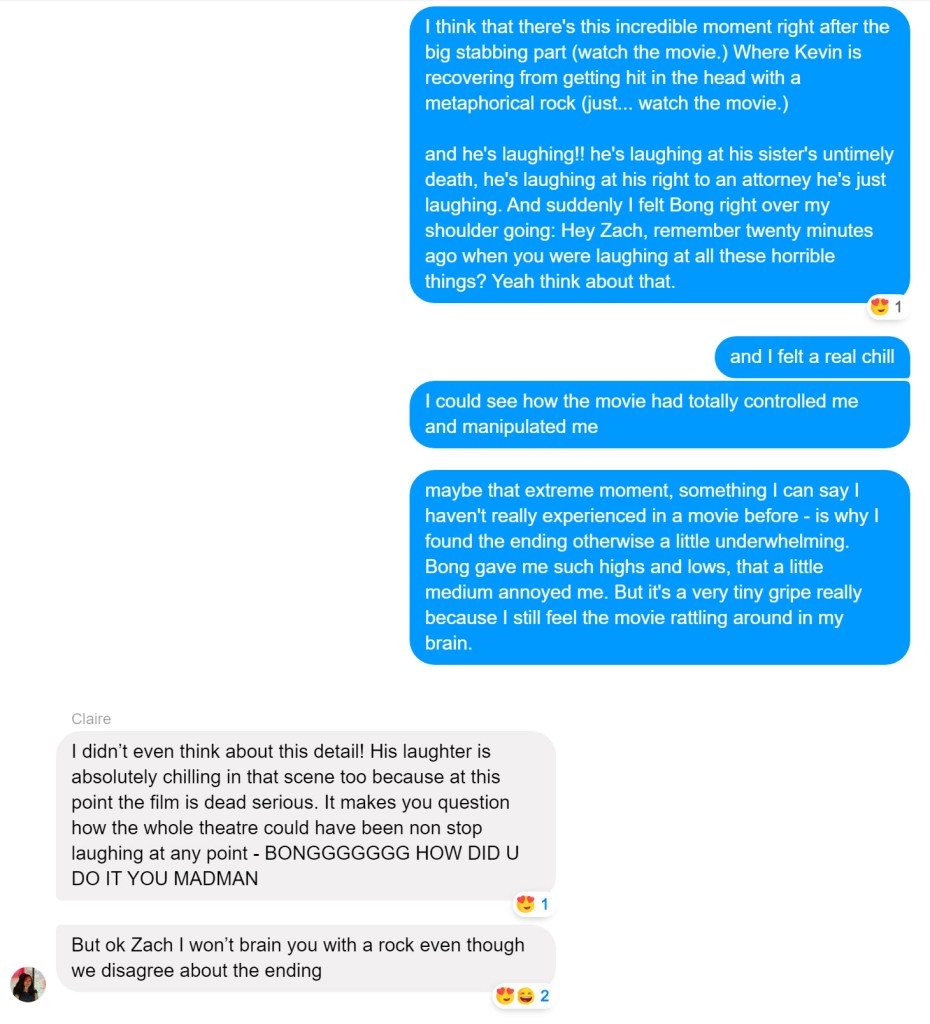
Task: Click reaction count 2 on Claire's last message
Action: [x=545, y=996]
